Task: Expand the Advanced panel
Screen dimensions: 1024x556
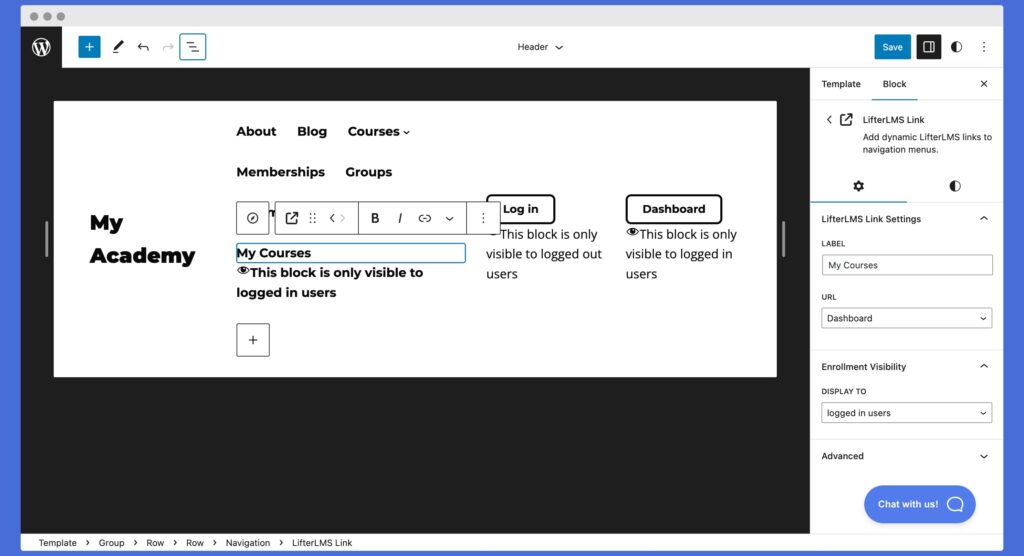Action: (x=905, y=456)
